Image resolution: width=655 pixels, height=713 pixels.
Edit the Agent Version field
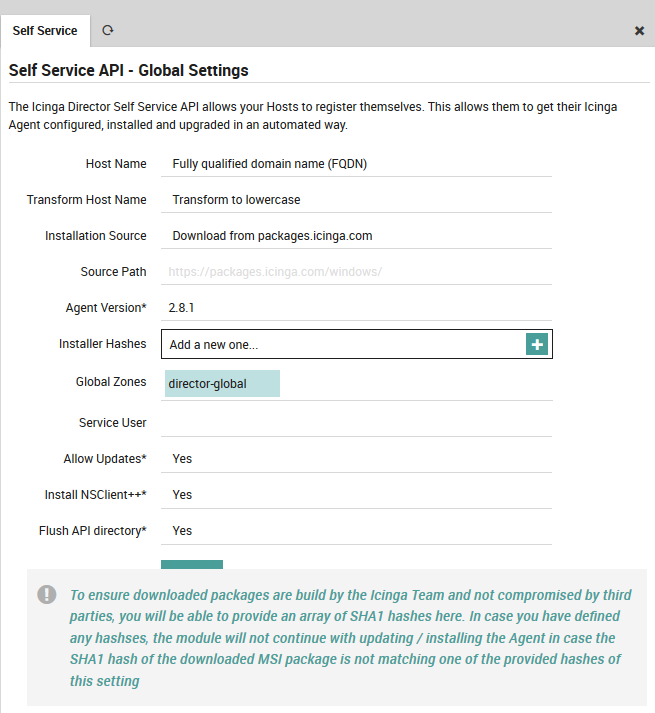[x=356, y=308]
